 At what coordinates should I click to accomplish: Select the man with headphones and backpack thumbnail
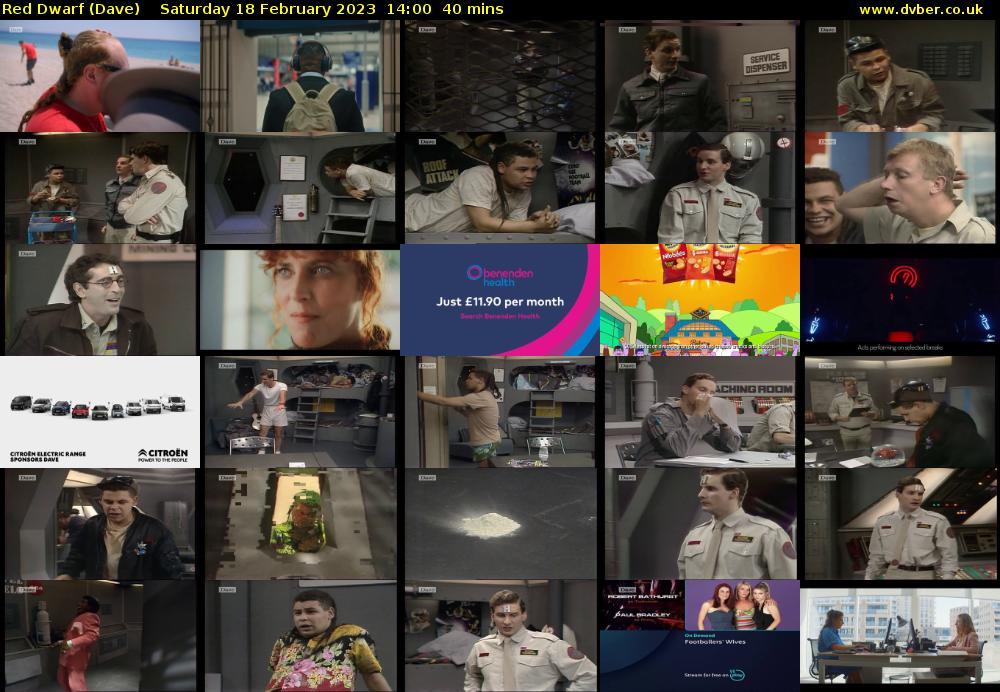coord(300,76)
